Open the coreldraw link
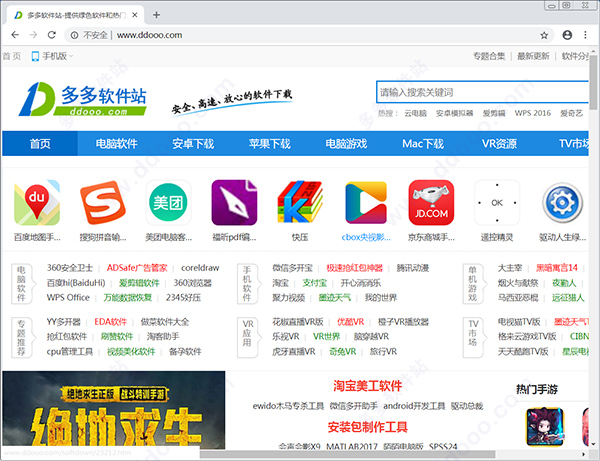Screen dimensions: 600x461 200,268
